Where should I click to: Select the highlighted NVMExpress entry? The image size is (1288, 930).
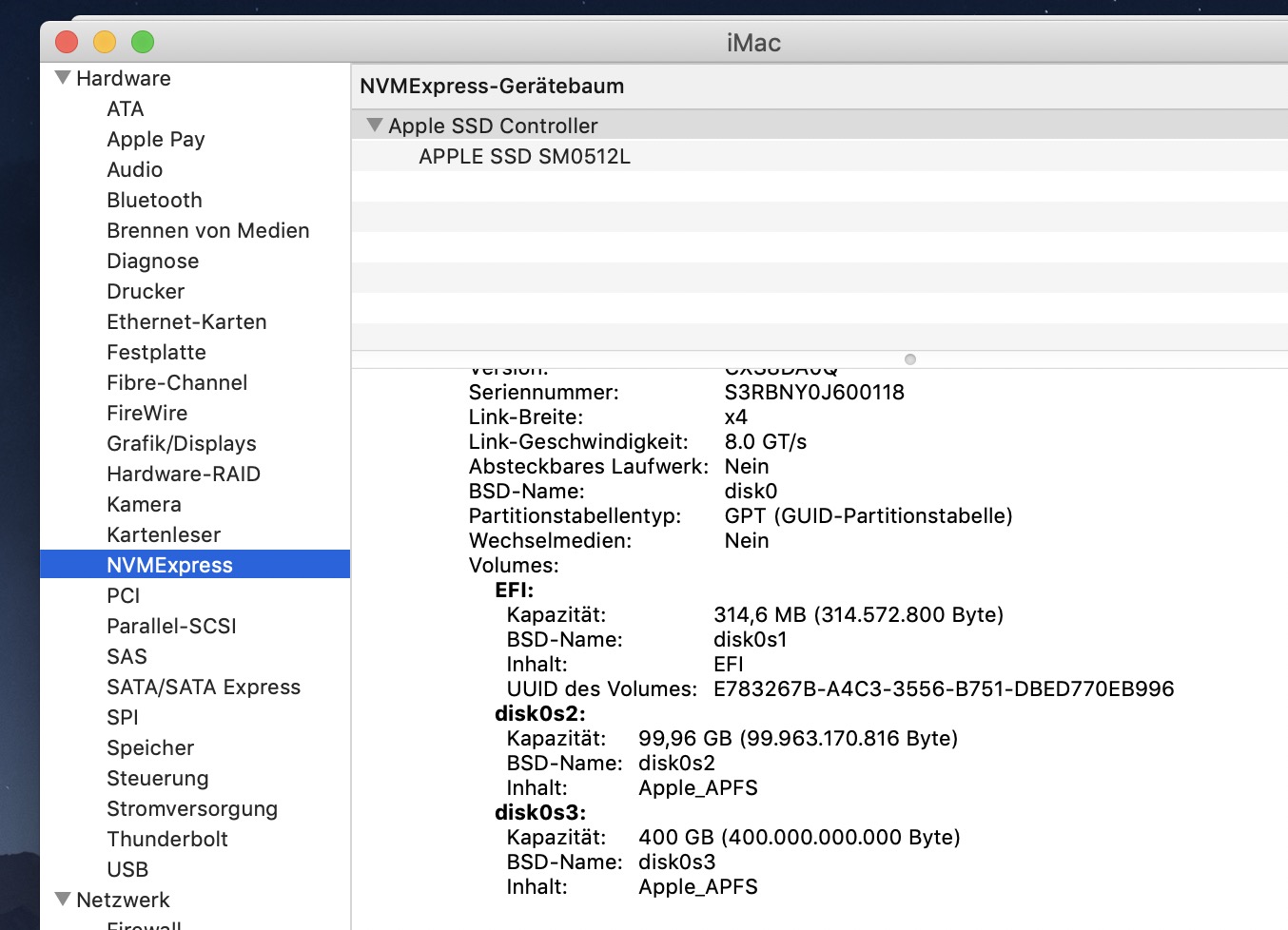(195, 565)
